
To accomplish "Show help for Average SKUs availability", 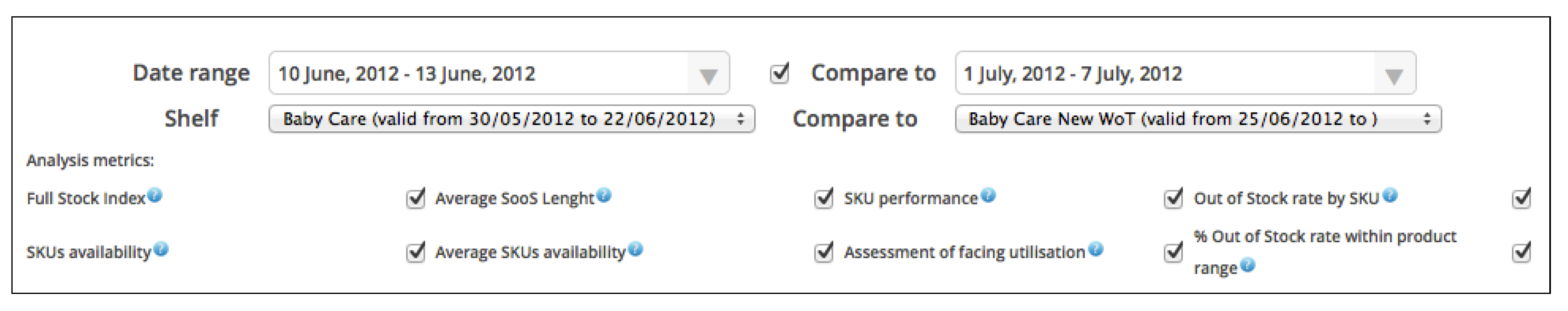I will (x=635, y=250).
